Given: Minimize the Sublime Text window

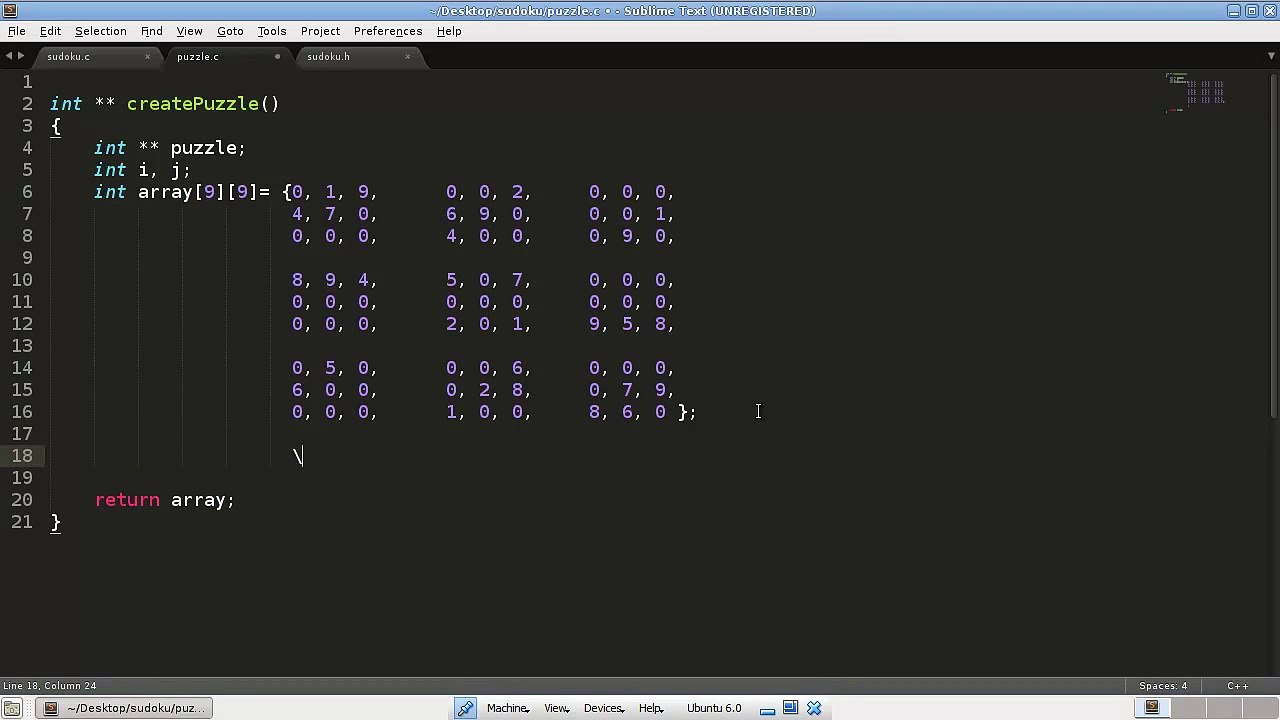Looking at the screenshot, I should point(1234,11).
